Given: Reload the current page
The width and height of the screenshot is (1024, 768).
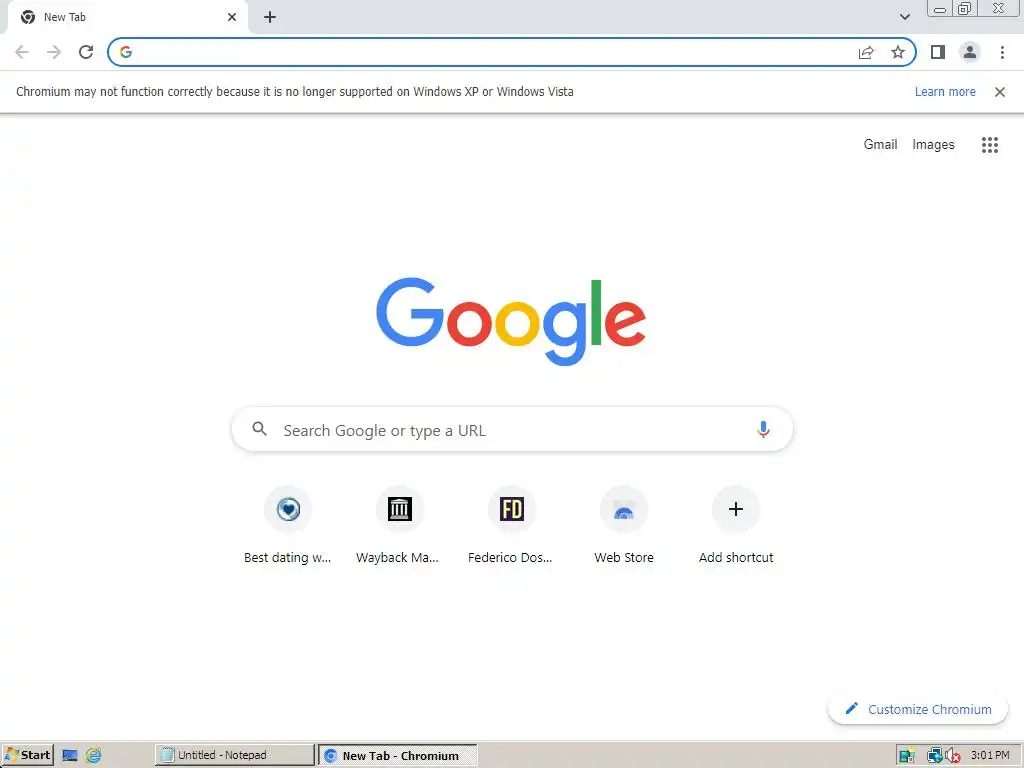Looking at the screenshot, I should coord(86,52).
